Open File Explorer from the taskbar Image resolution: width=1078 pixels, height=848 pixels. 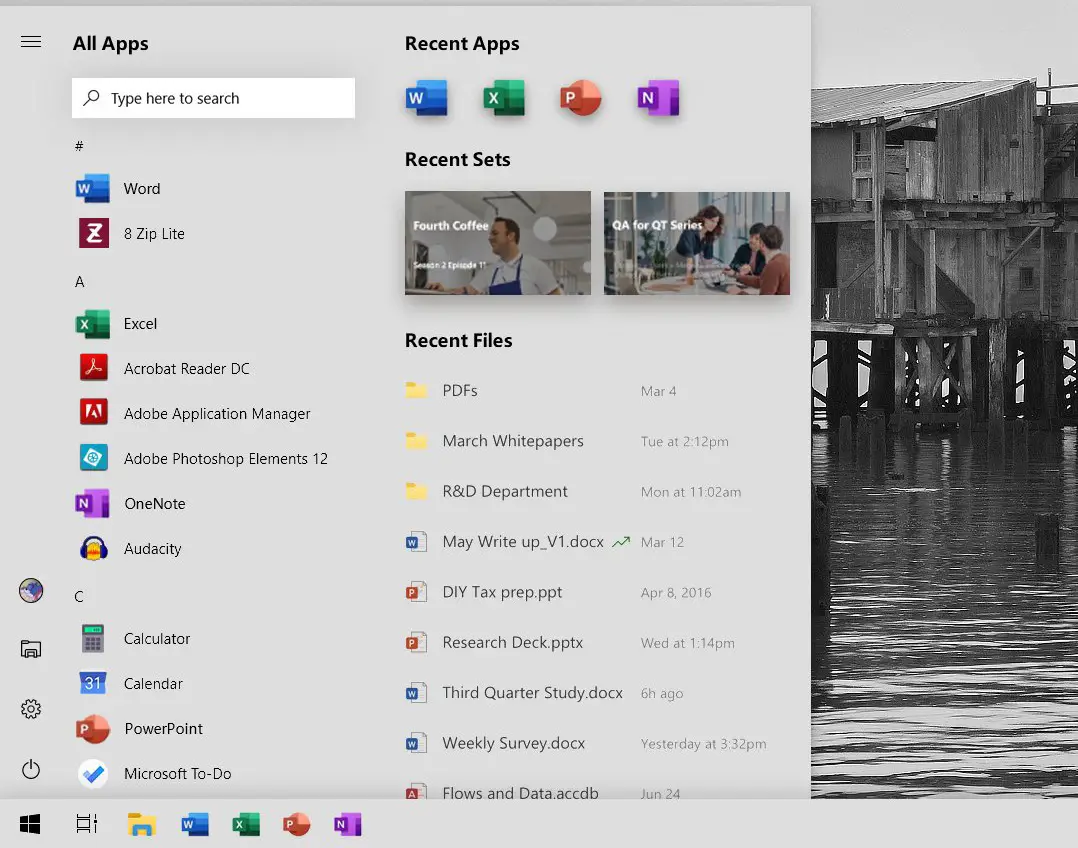(142, 824)
